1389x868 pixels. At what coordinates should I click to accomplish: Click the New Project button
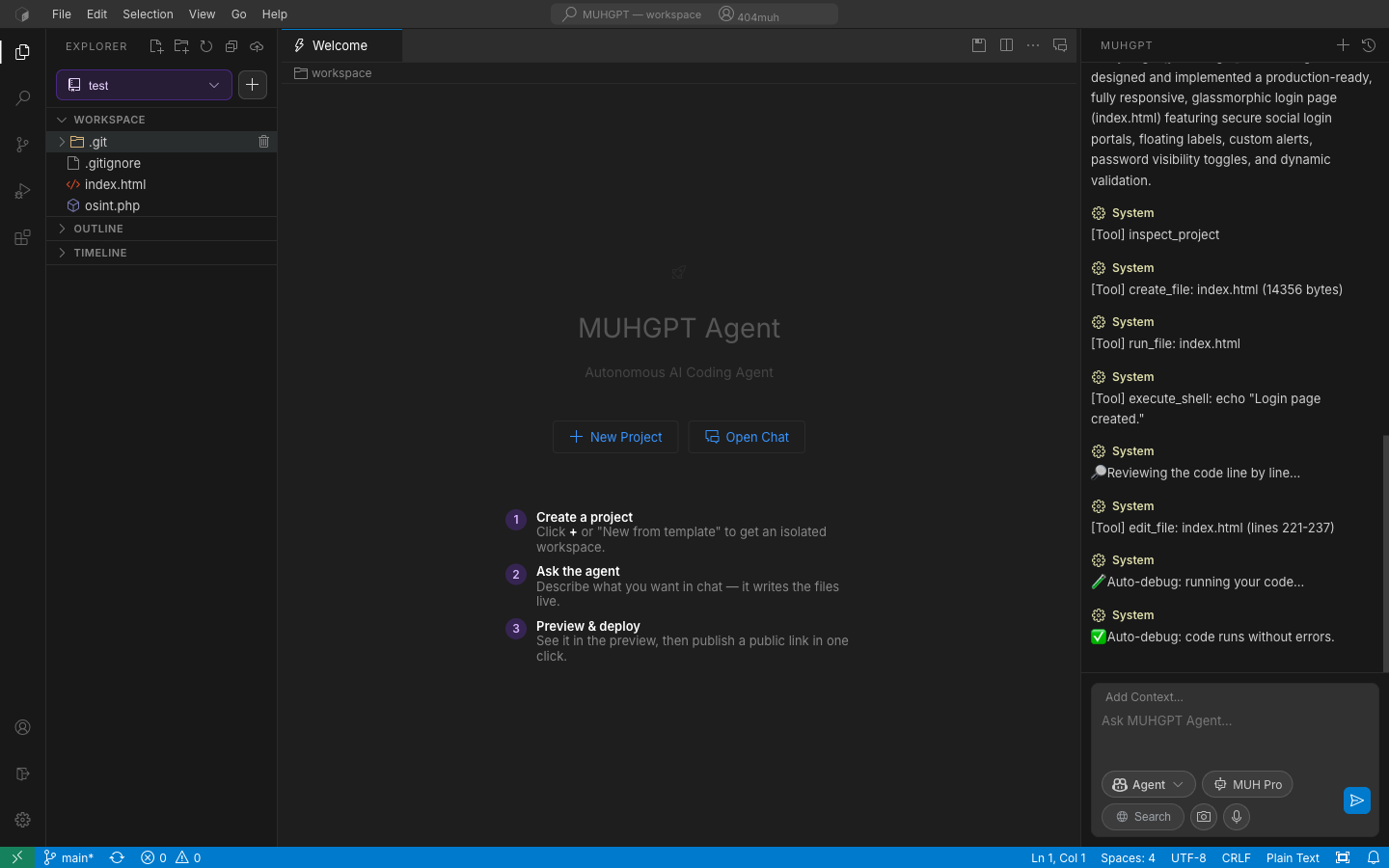615,437
